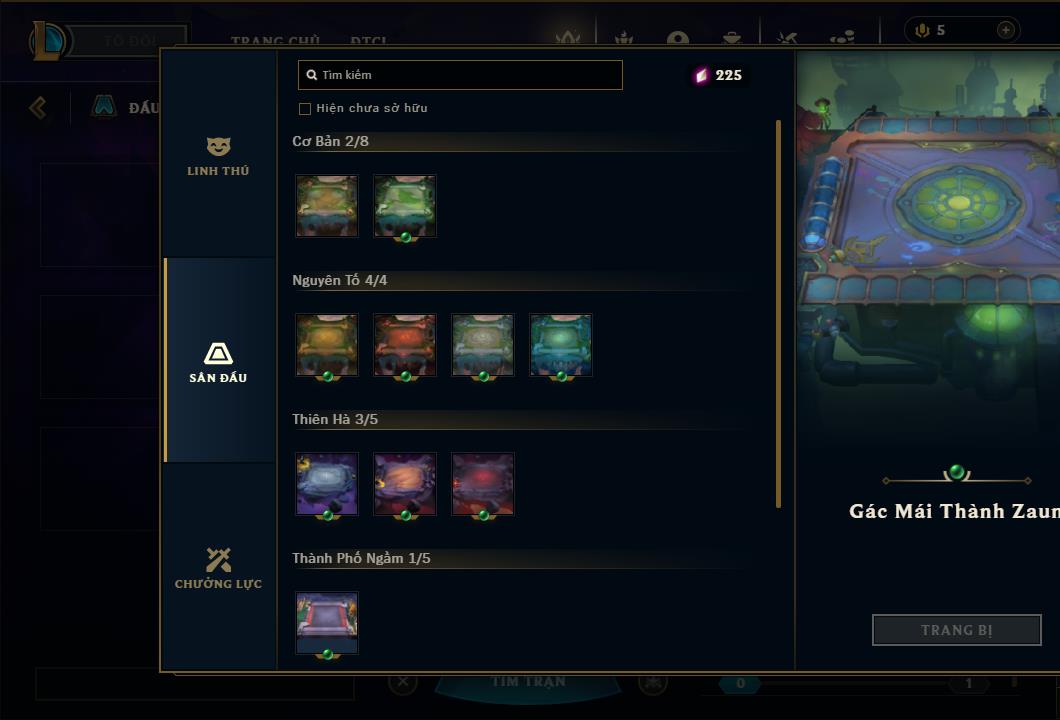
Task: Choose the teal Nguyên Tố arena thumbnail
Action: coord(560,345)
